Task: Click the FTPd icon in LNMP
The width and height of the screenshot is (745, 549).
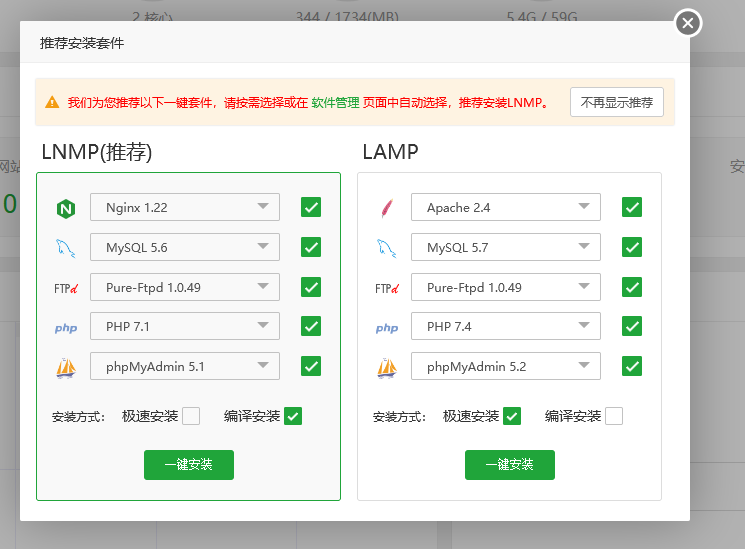Action: click(66, 289)
